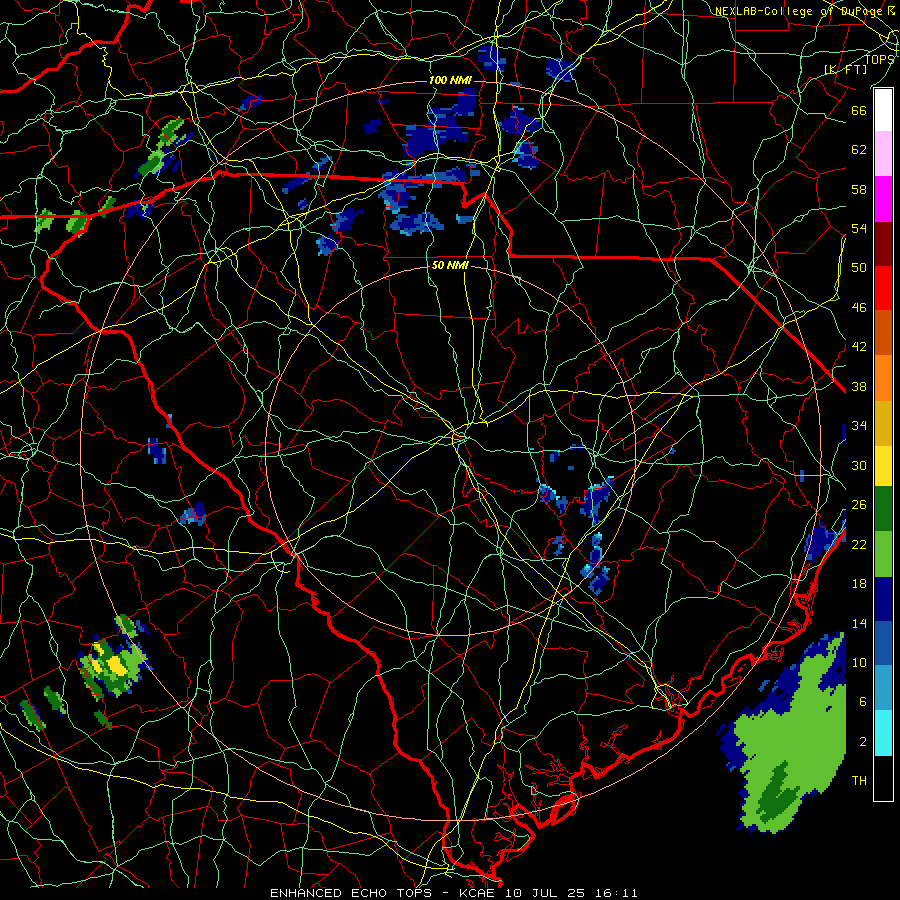Choose the 14 legend value
Image resolution: width=900 pixels, height=900 pixels.
[859, 623]
